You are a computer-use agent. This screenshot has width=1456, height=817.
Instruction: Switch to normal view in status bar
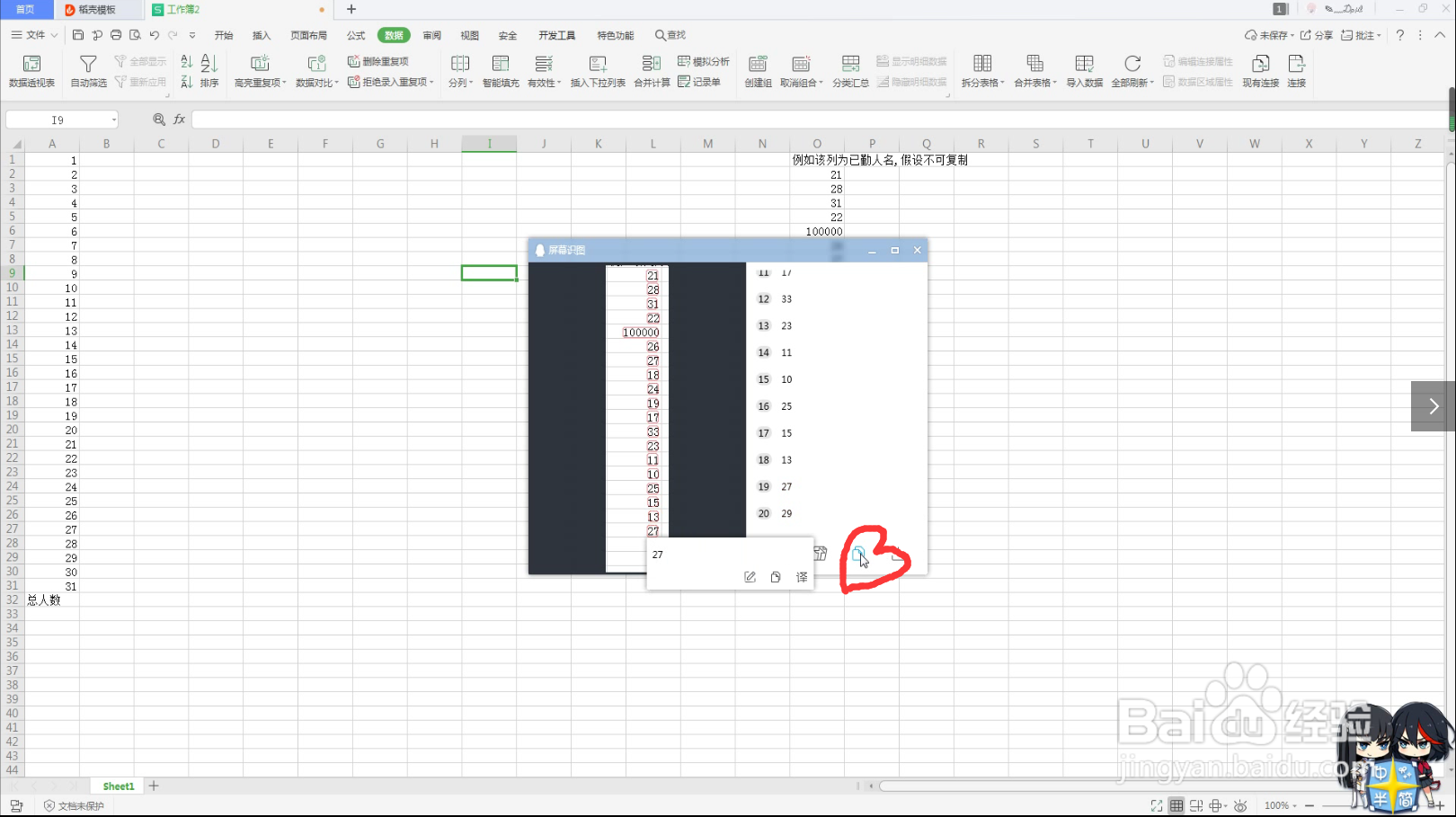1176,805
